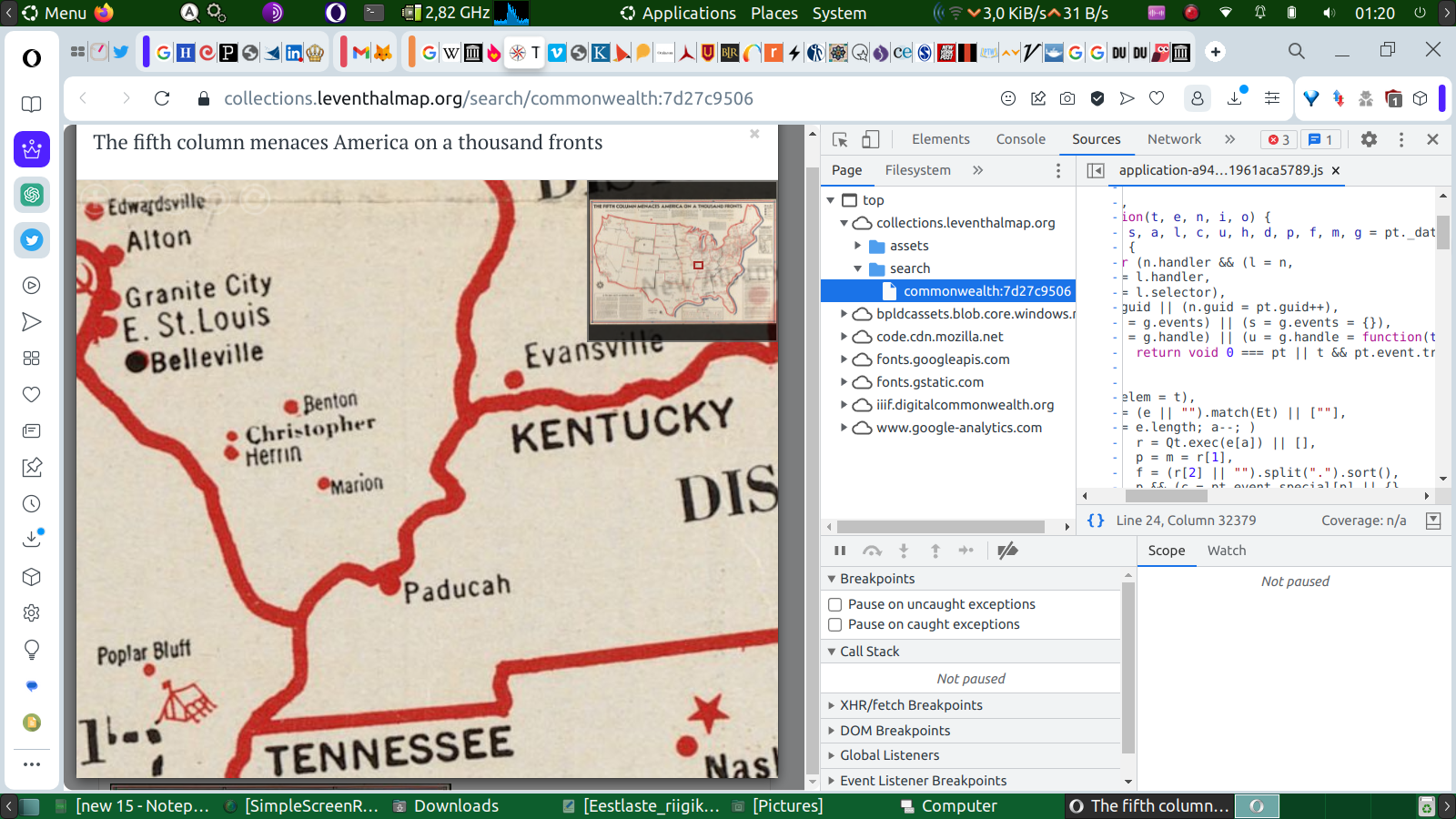This screenshot has width=1456, height=819.
Task: Enable Pause on caught exceptions
Action: tap(834, 624)
